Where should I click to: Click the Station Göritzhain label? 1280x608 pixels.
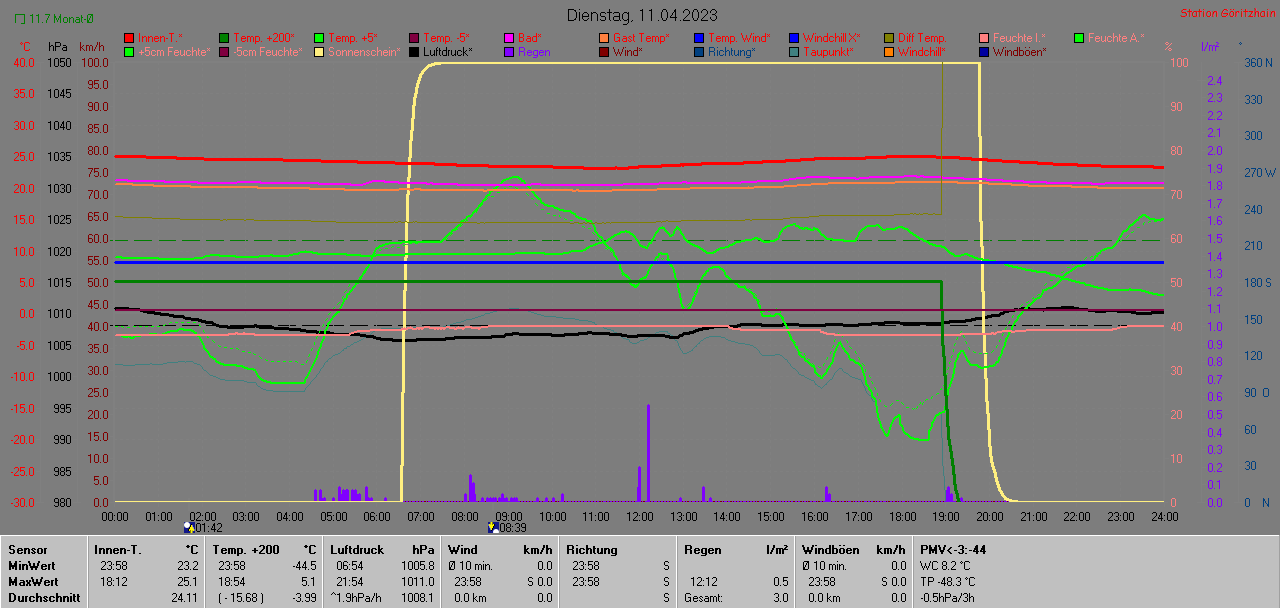[x=1227, y=14]
